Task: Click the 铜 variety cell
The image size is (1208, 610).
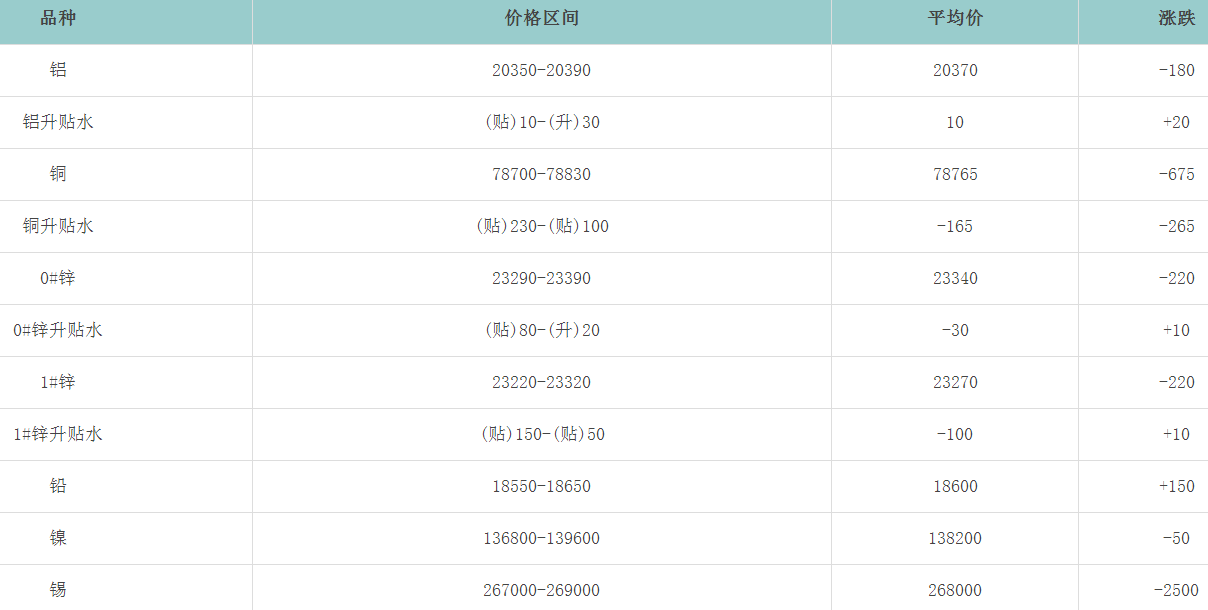Action: click(x=58, y=175)
